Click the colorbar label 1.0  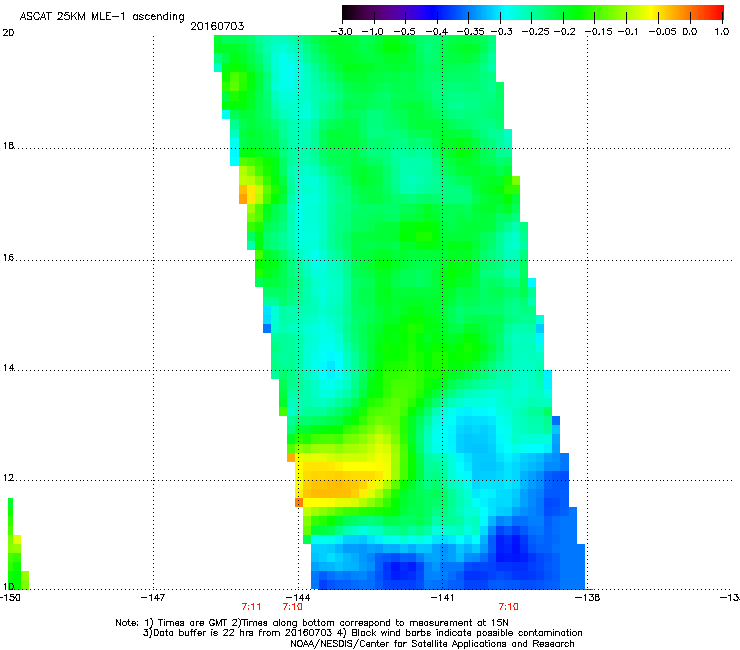pyautogui.click(x=722, y=32)
